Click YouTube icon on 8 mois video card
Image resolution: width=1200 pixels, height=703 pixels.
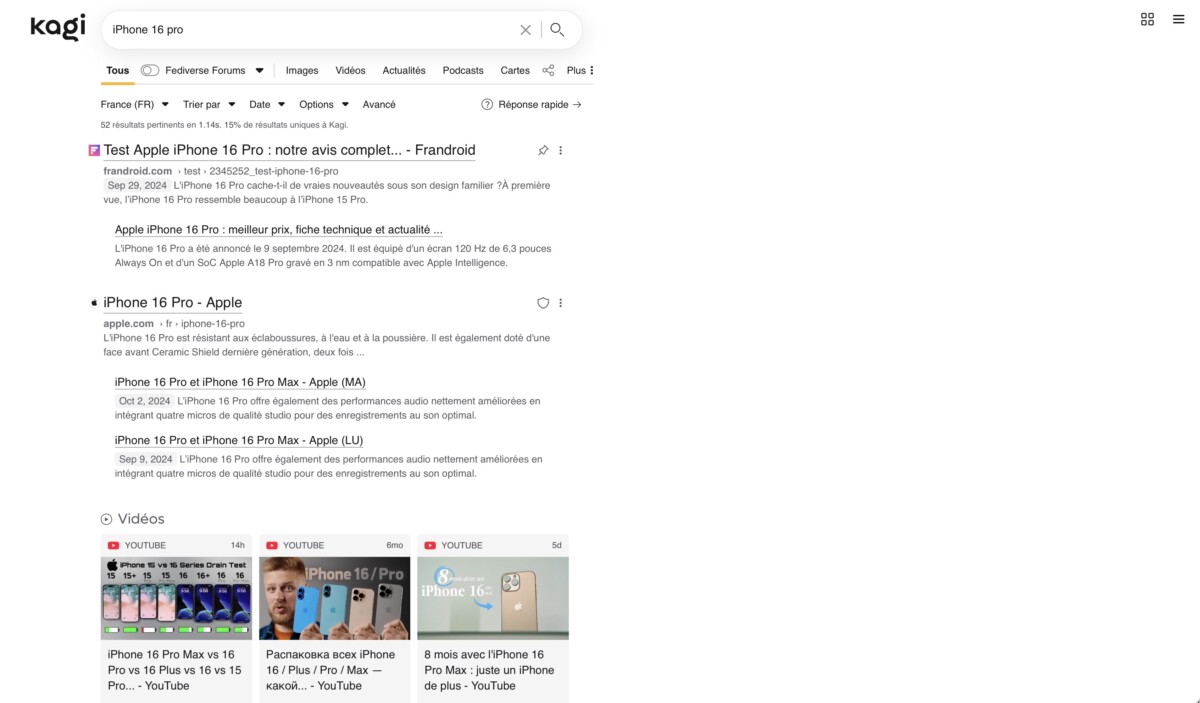tap(430, 545)
